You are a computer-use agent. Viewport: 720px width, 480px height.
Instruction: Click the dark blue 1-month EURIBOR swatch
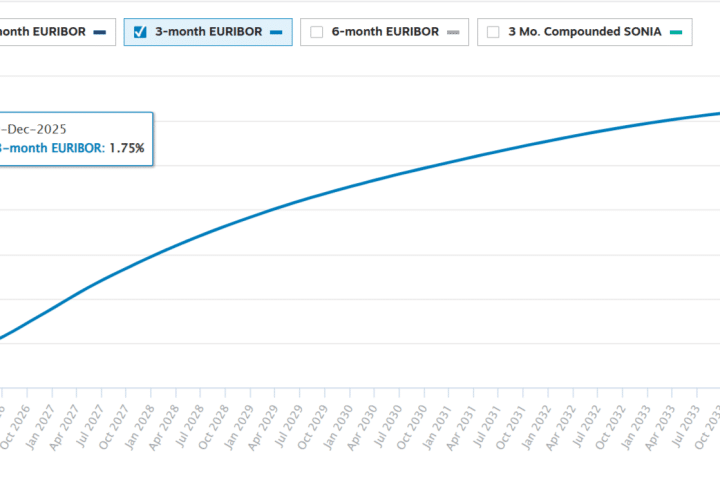click(x=99, y=32)
